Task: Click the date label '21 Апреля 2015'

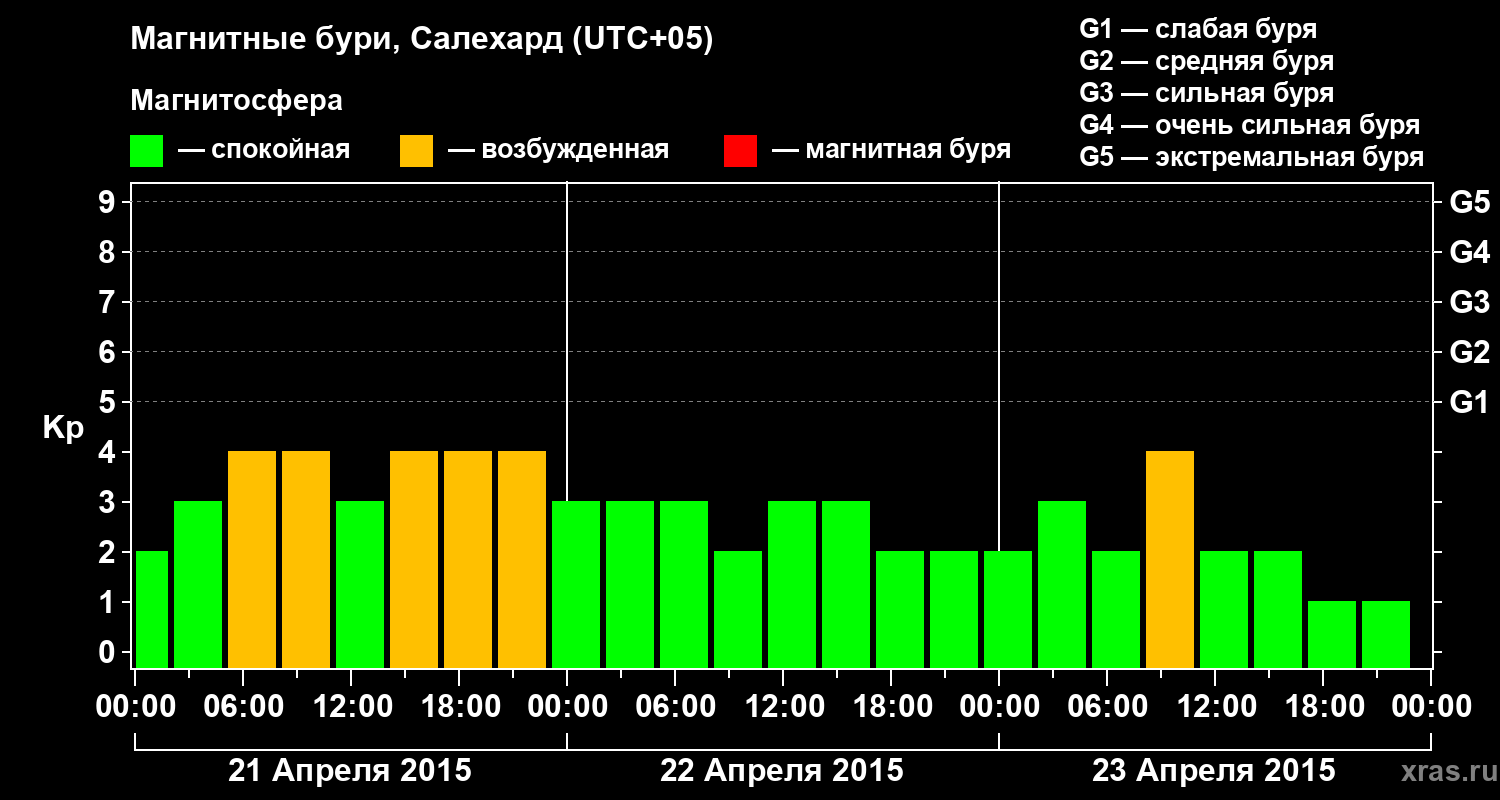Action: [x=350, y=771]
